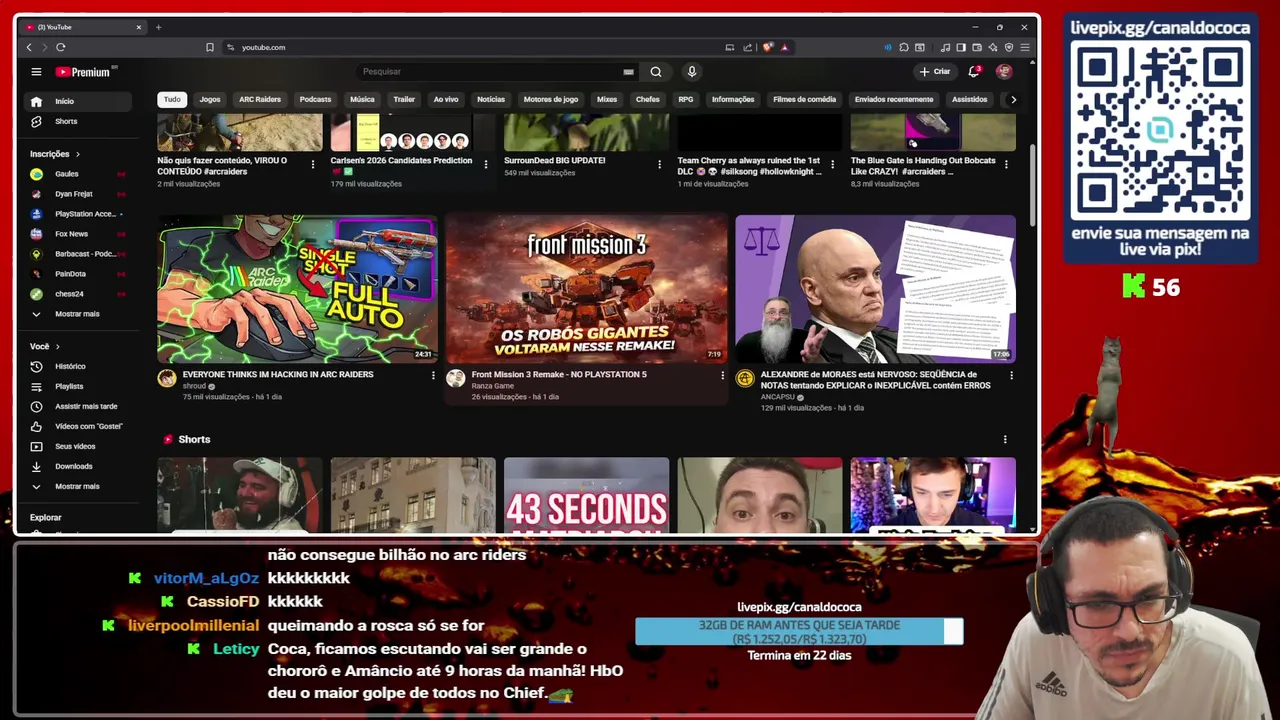The height and width of the screenshot is (720, 1280).
Task: Open the shroud channel name link
Action: click(194, 386)
